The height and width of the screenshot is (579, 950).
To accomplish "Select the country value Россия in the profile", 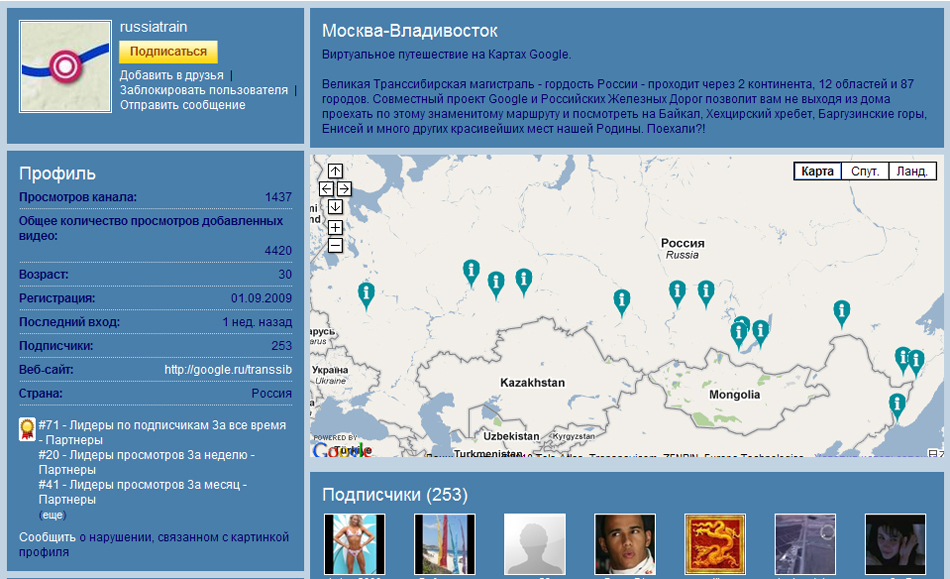I will click(271, 393).
